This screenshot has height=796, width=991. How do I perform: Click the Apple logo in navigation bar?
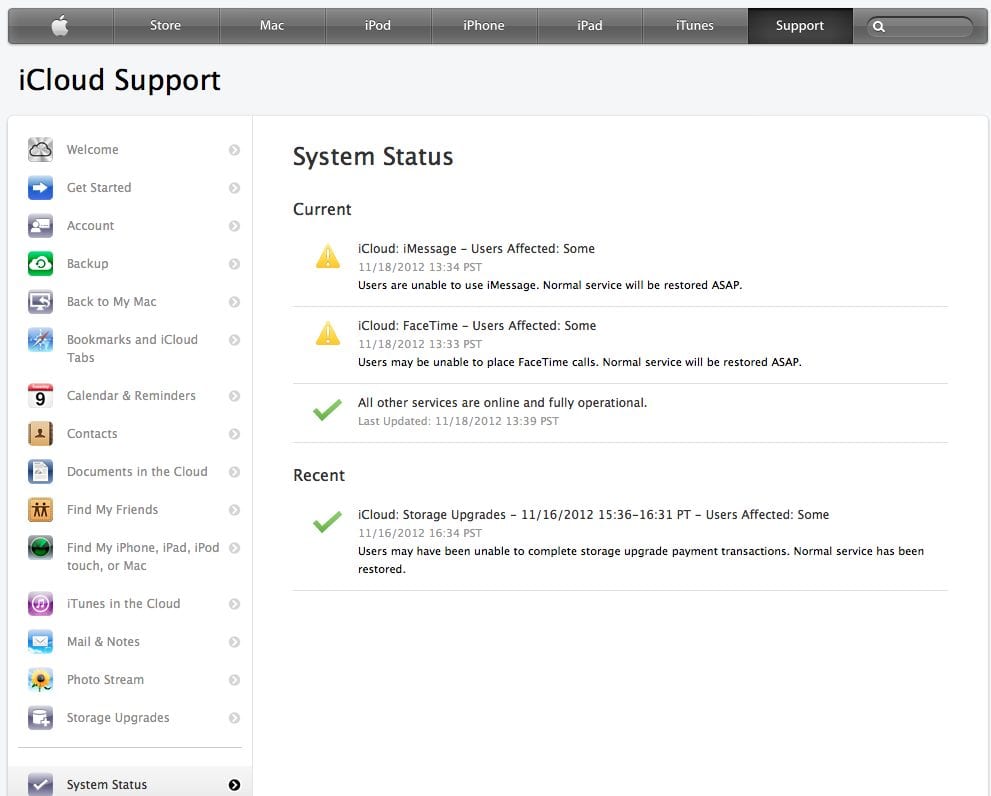(60, 26)
